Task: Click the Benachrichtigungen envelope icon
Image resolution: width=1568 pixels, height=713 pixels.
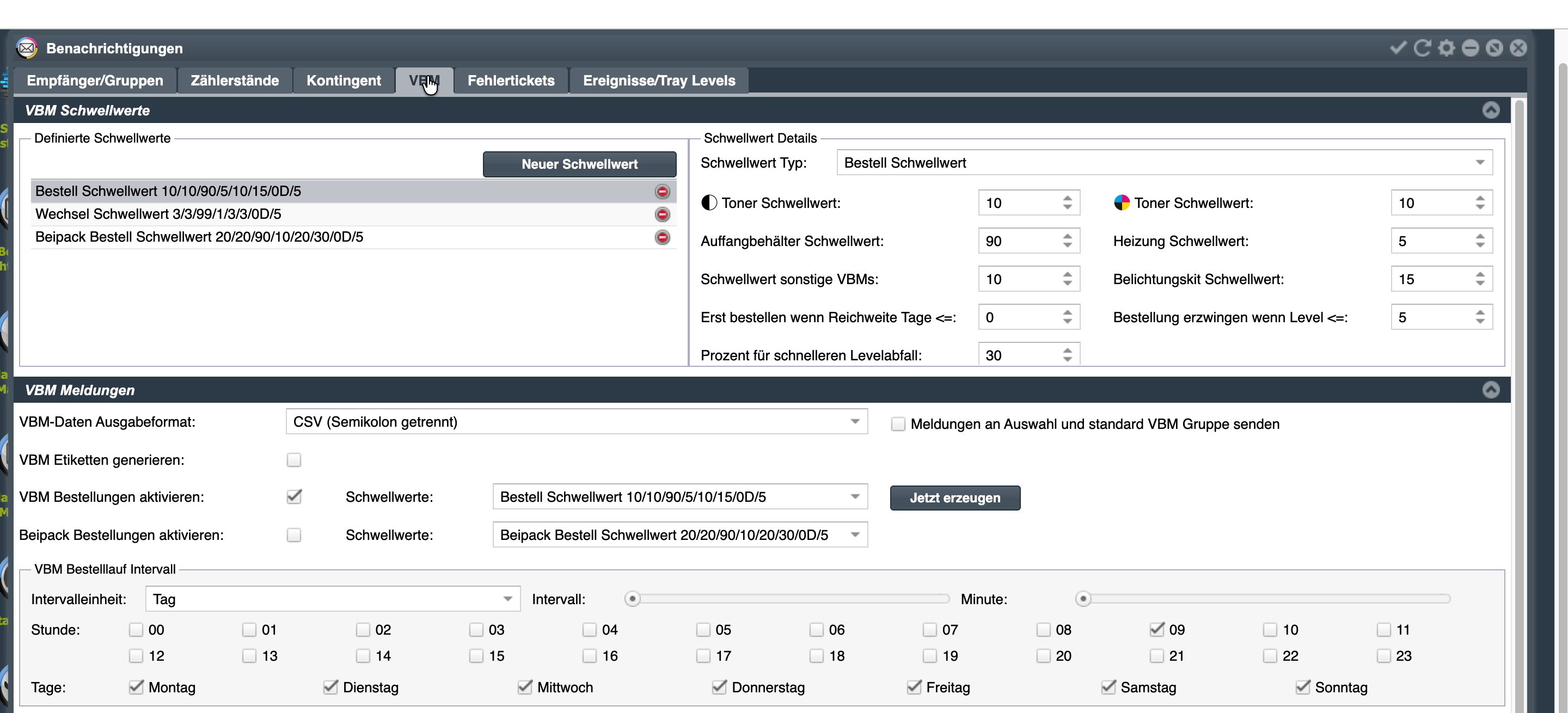Action: (x=27, y=48)
